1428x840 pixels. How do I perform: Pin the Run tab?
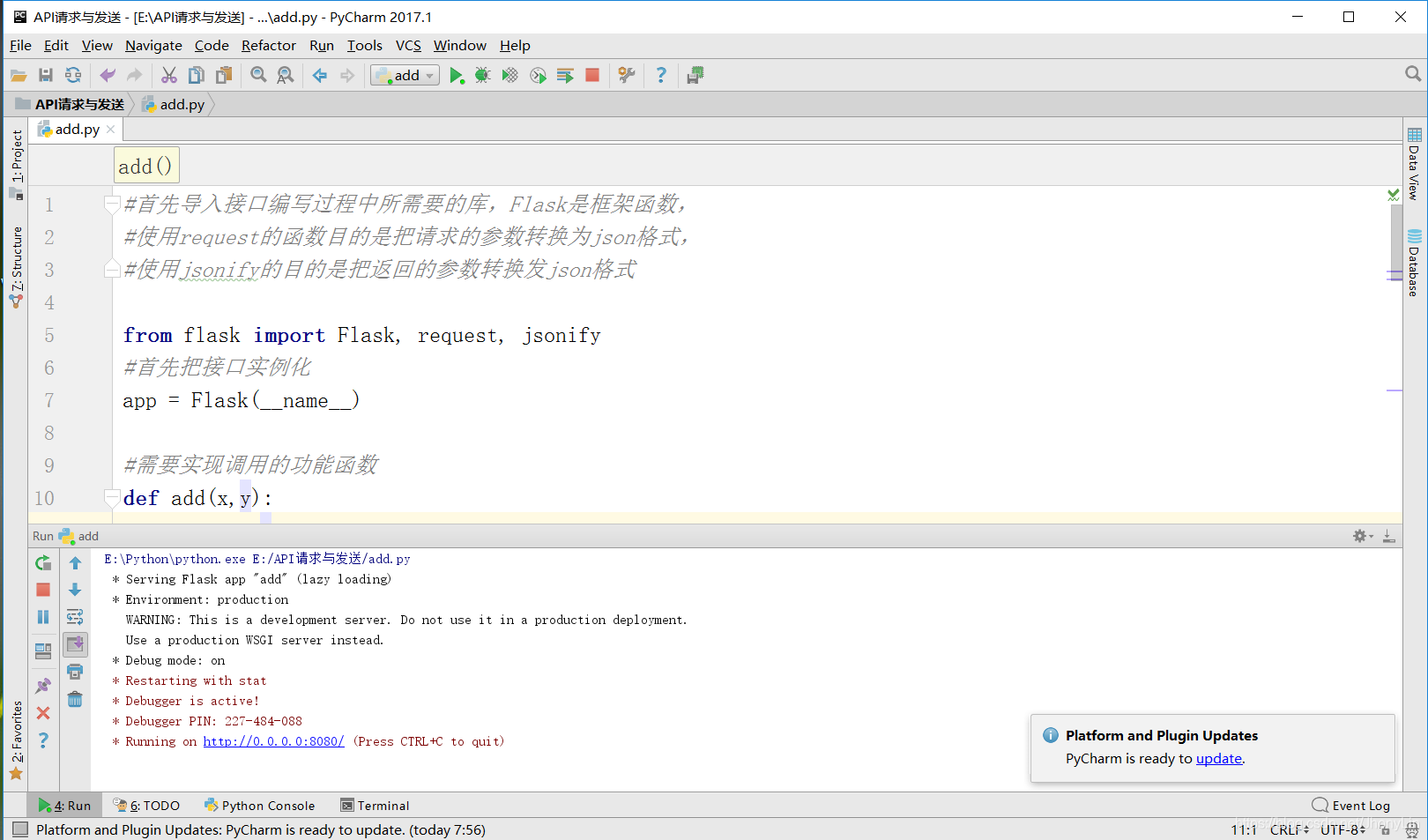click(x=42, y=686)
